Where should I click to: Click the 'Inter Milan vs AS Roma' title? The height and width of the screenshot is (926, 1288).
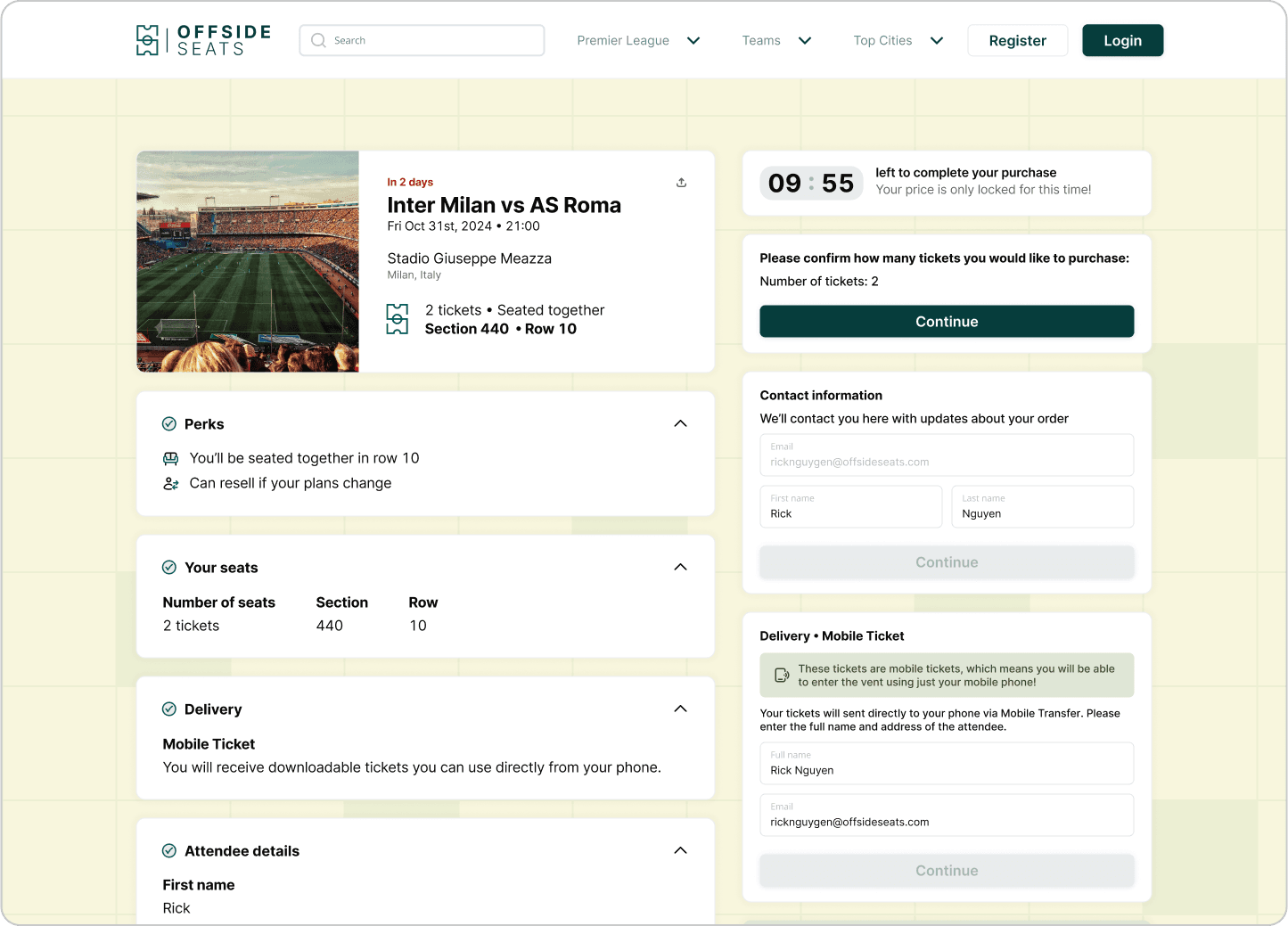(504, 205)
